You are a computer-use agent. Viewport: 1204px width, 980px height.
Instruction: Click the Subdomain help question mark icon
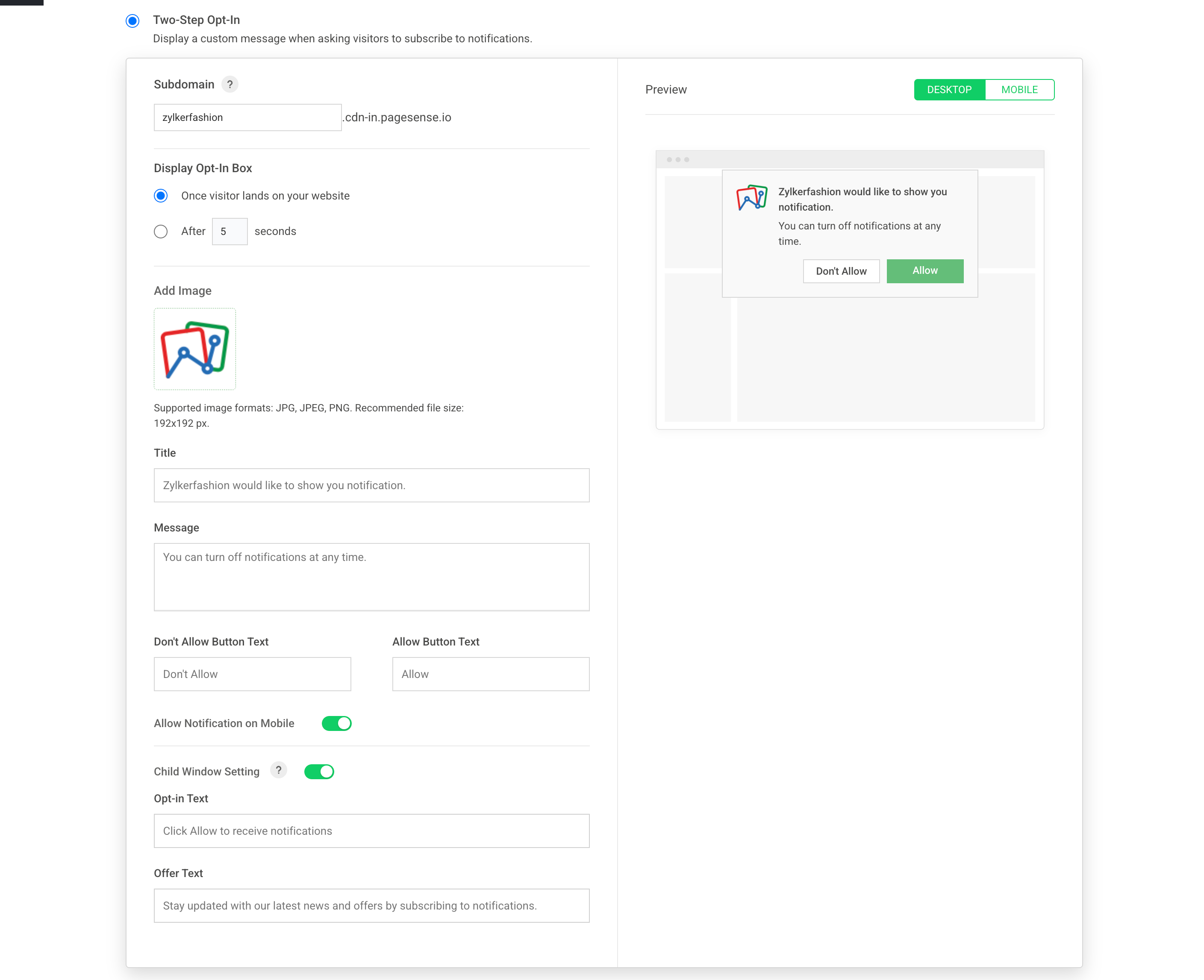pyautogui.click(x=229, y=85)
